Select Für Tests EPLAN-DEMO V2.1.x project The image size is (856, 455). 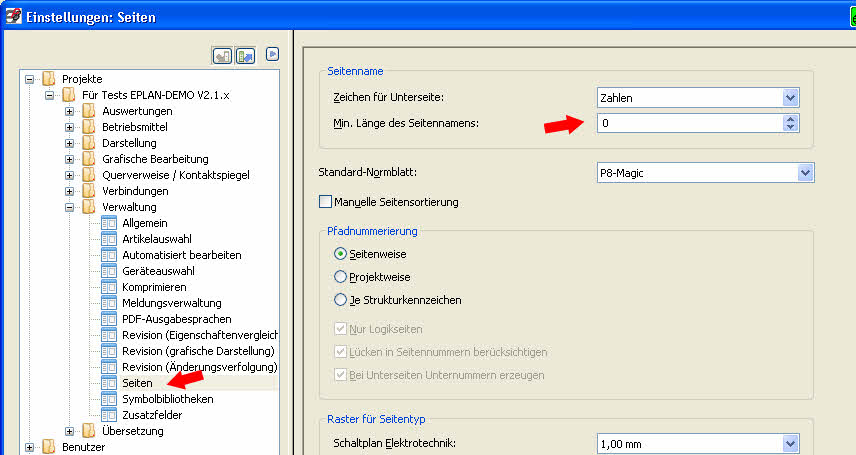click(x=156, y=95)
